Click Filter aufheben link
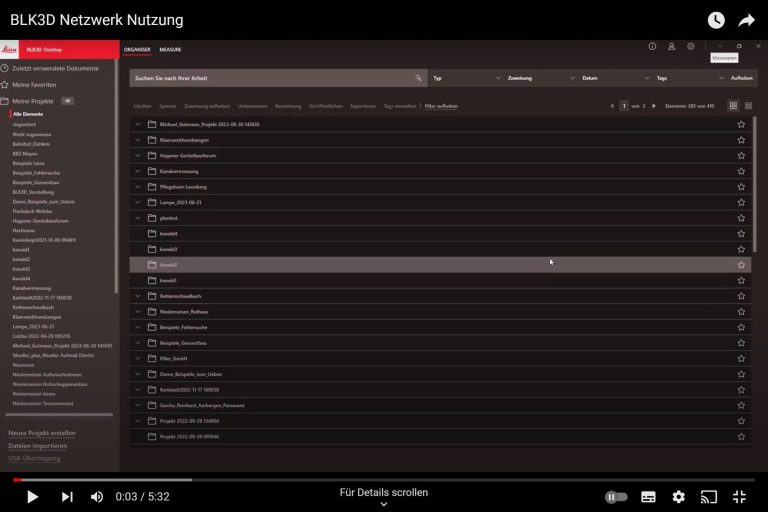Image resolution: width=768 pixels, height=512 pixels. pos(441,106)
